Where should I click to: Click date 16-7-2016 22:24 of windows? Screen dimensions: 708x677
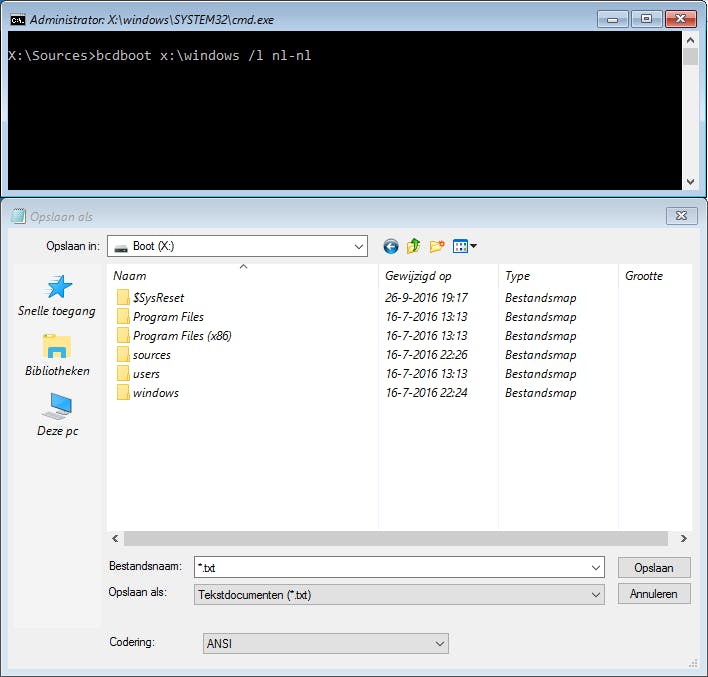click(x=426, y=392)
